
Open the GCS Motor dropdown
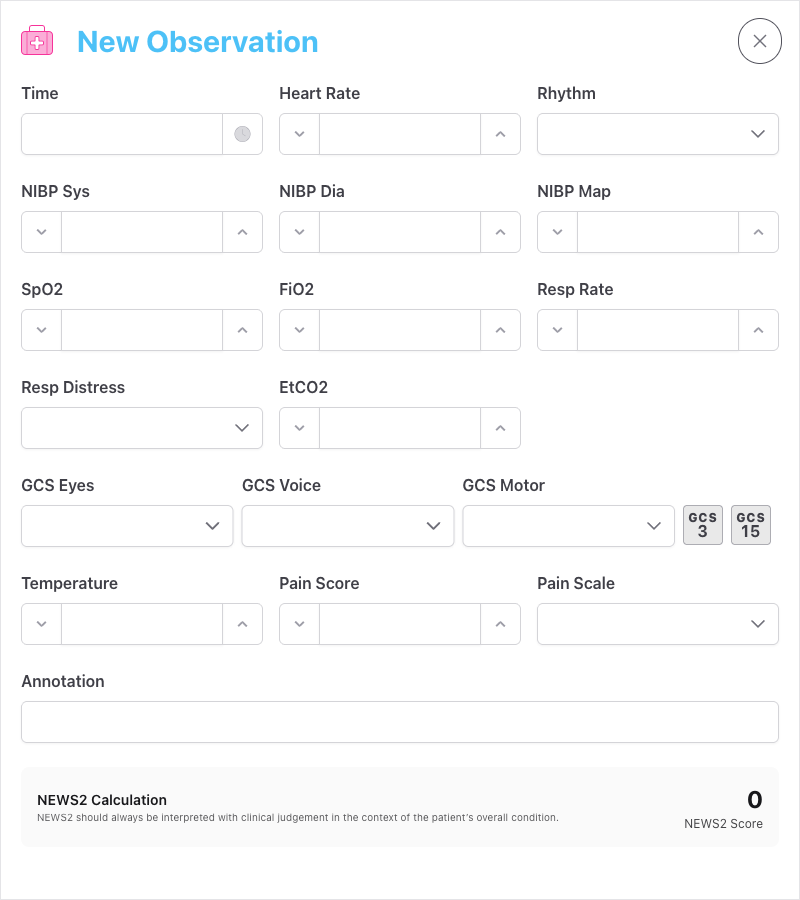point(568,525)
